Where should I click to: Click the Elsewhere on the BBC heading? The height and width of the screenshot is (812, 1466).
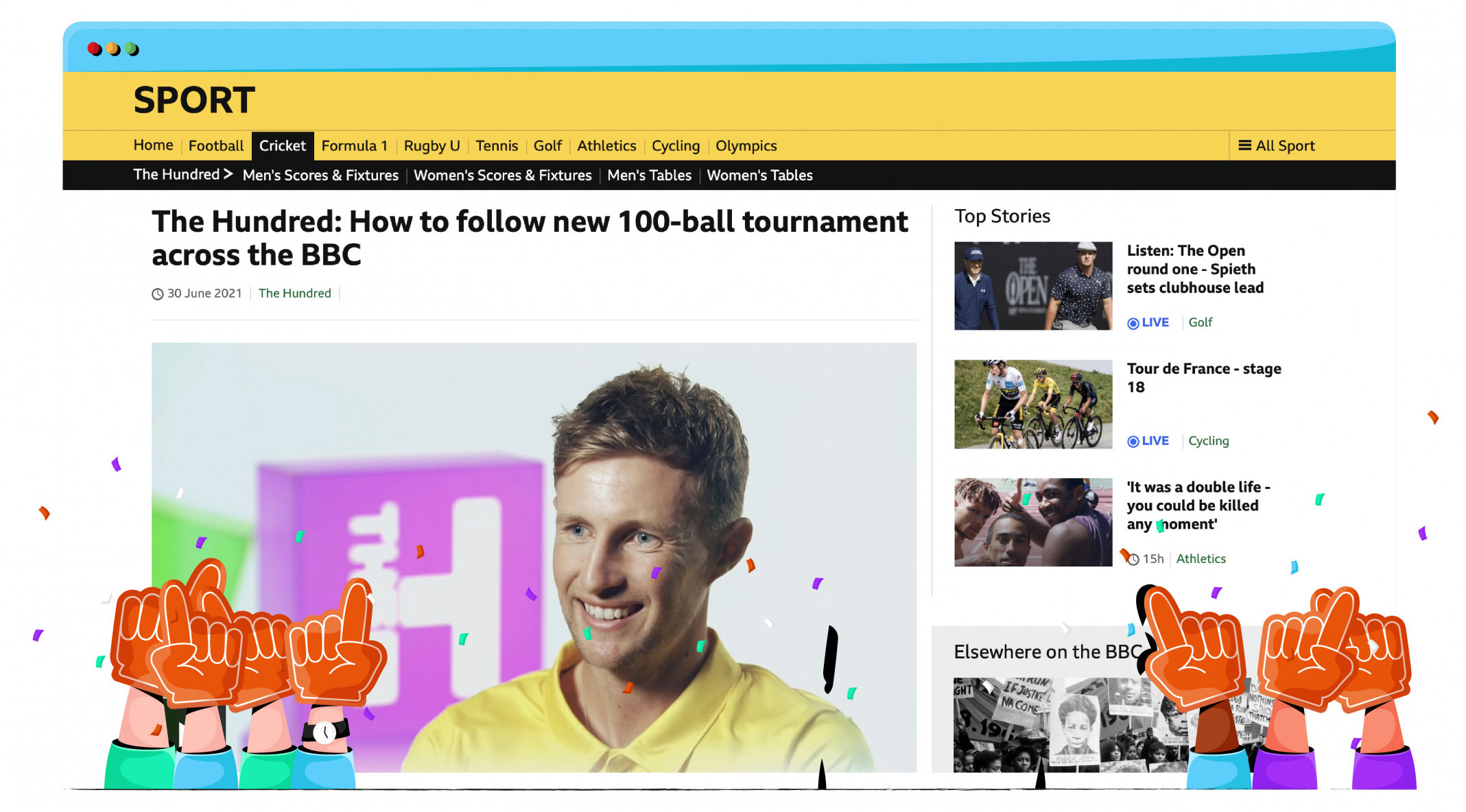1048,652
